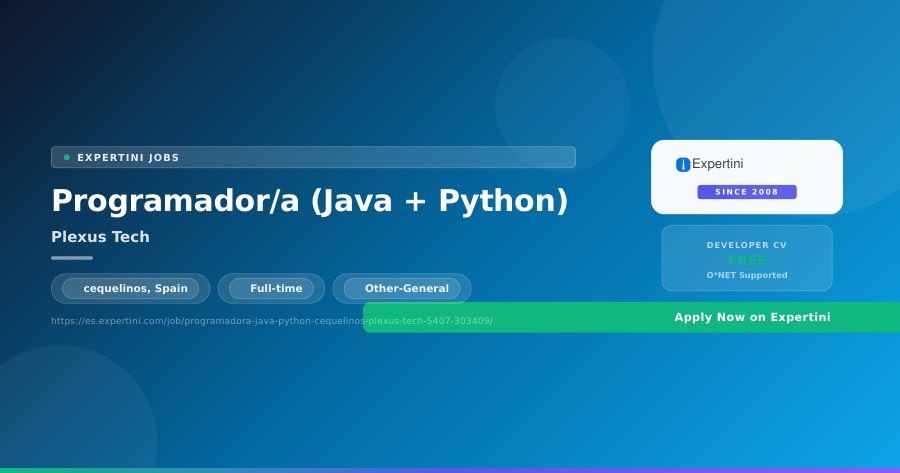Click the SINCE 2008 badge
900x473 pixels.
[747, 192]
